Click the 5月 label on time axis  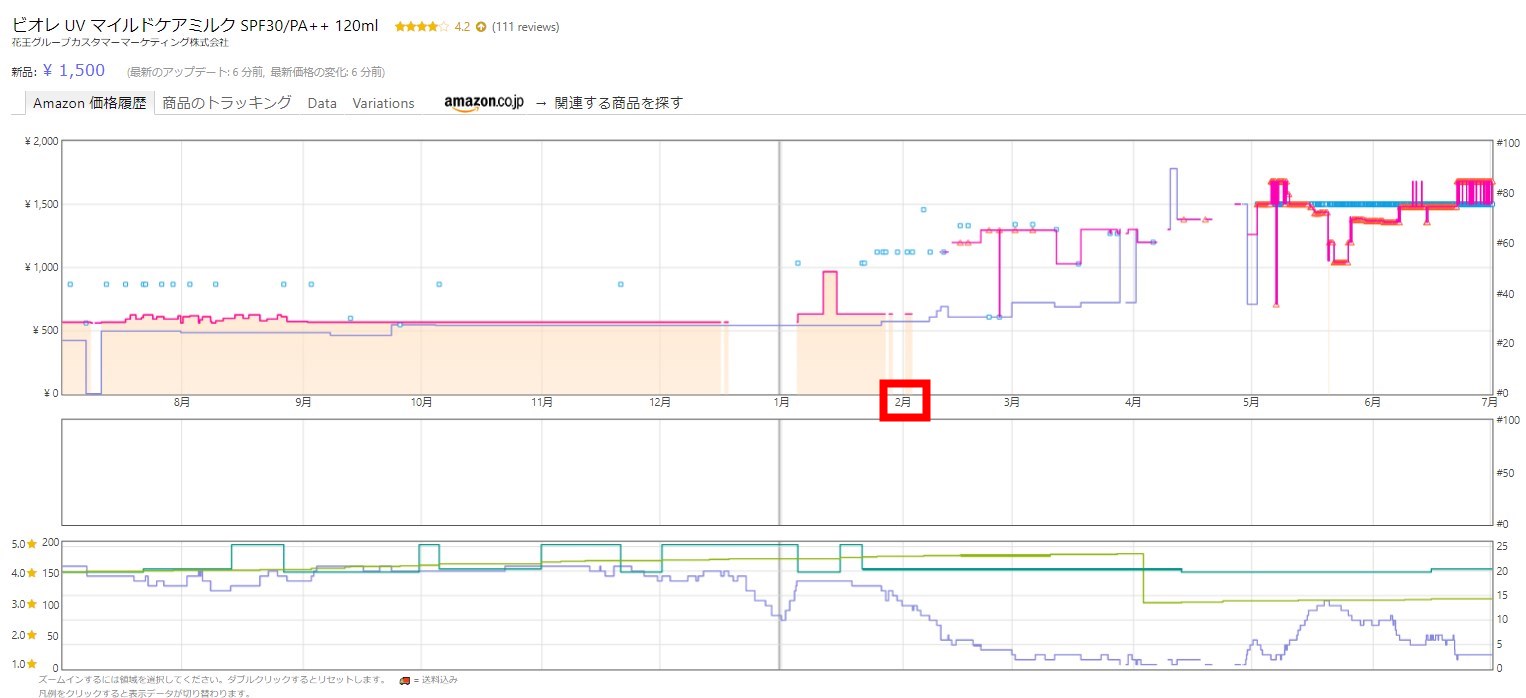tap(1251, 402)
